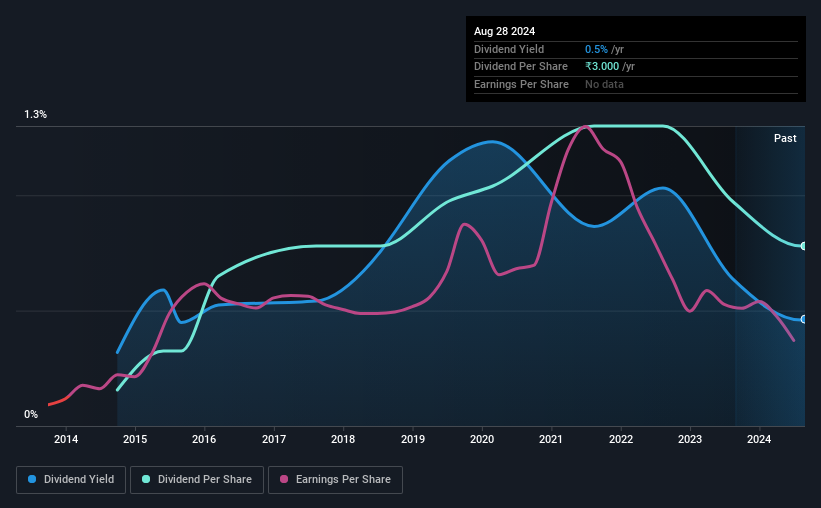Select the 2024 x-axis label
Viewport: 821px width, 508px height.
(759, 439)
